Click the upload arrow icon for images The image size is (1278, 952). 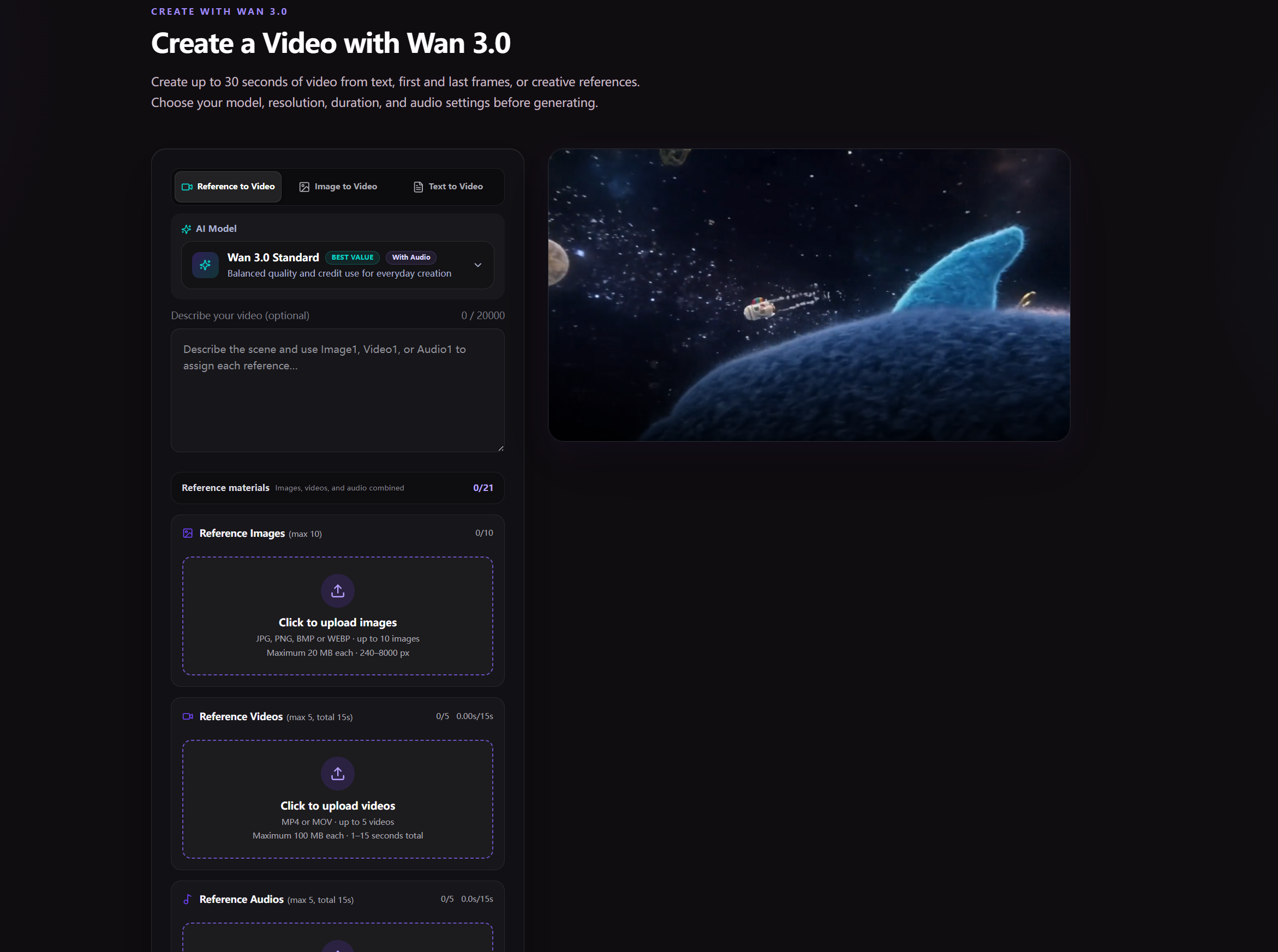pos(338,591)
